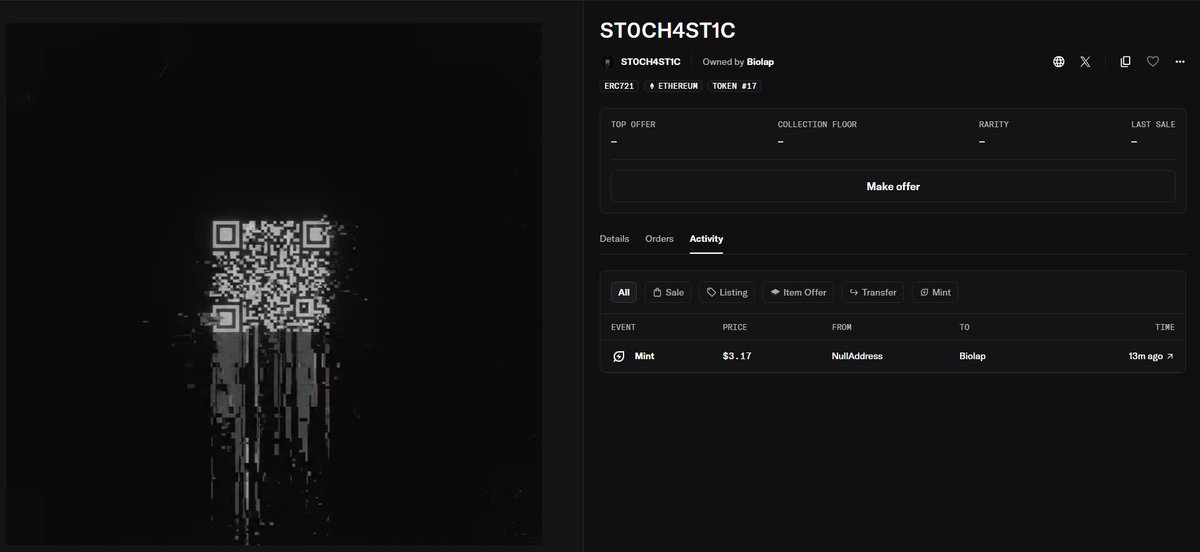This screenshot has width=1200, height=552.
Task: Open the external transaction arrow next to 13m ago
Action: click(x=1170, y=356)
